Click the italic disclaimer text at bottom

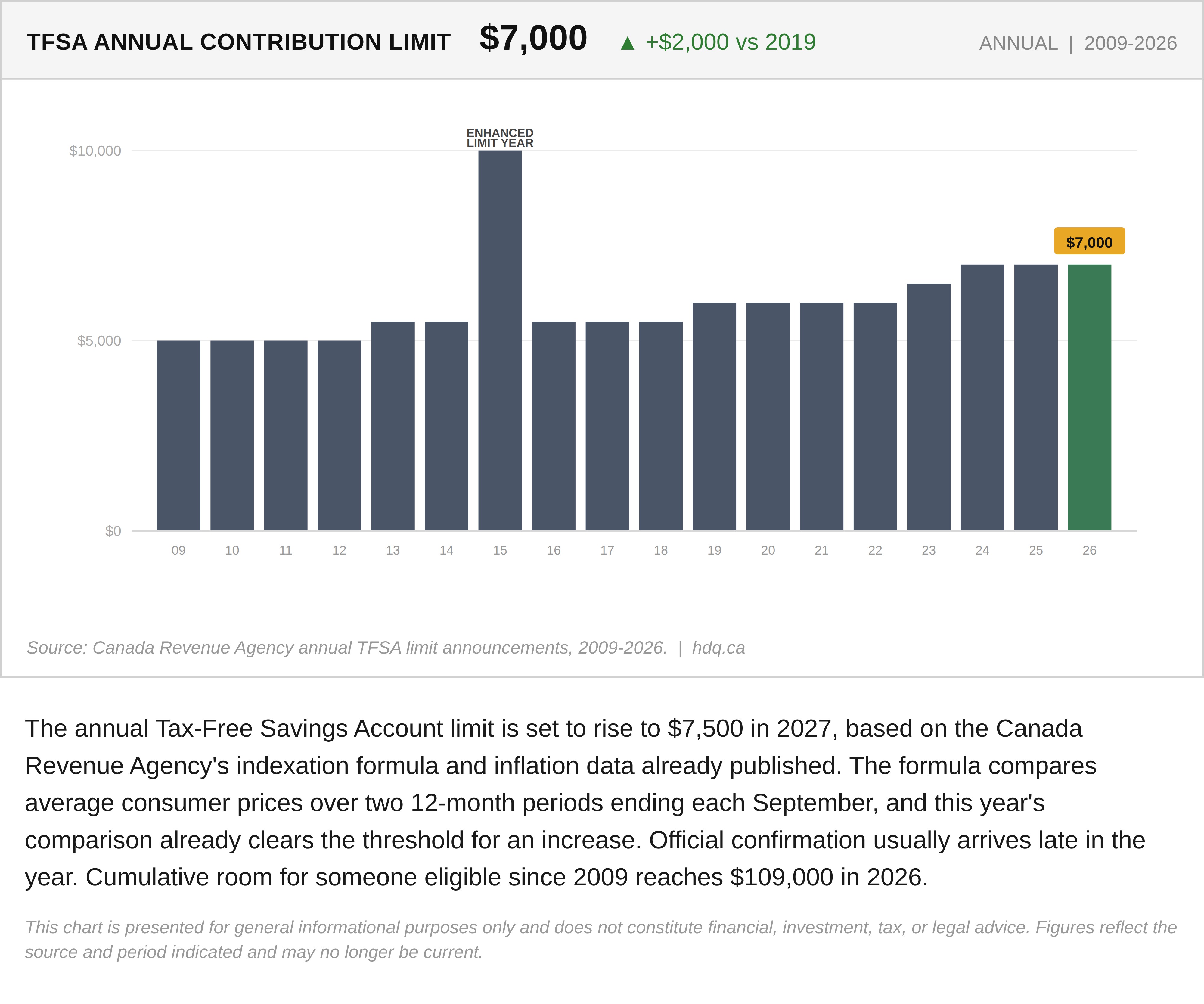click(x=601, y=940)
